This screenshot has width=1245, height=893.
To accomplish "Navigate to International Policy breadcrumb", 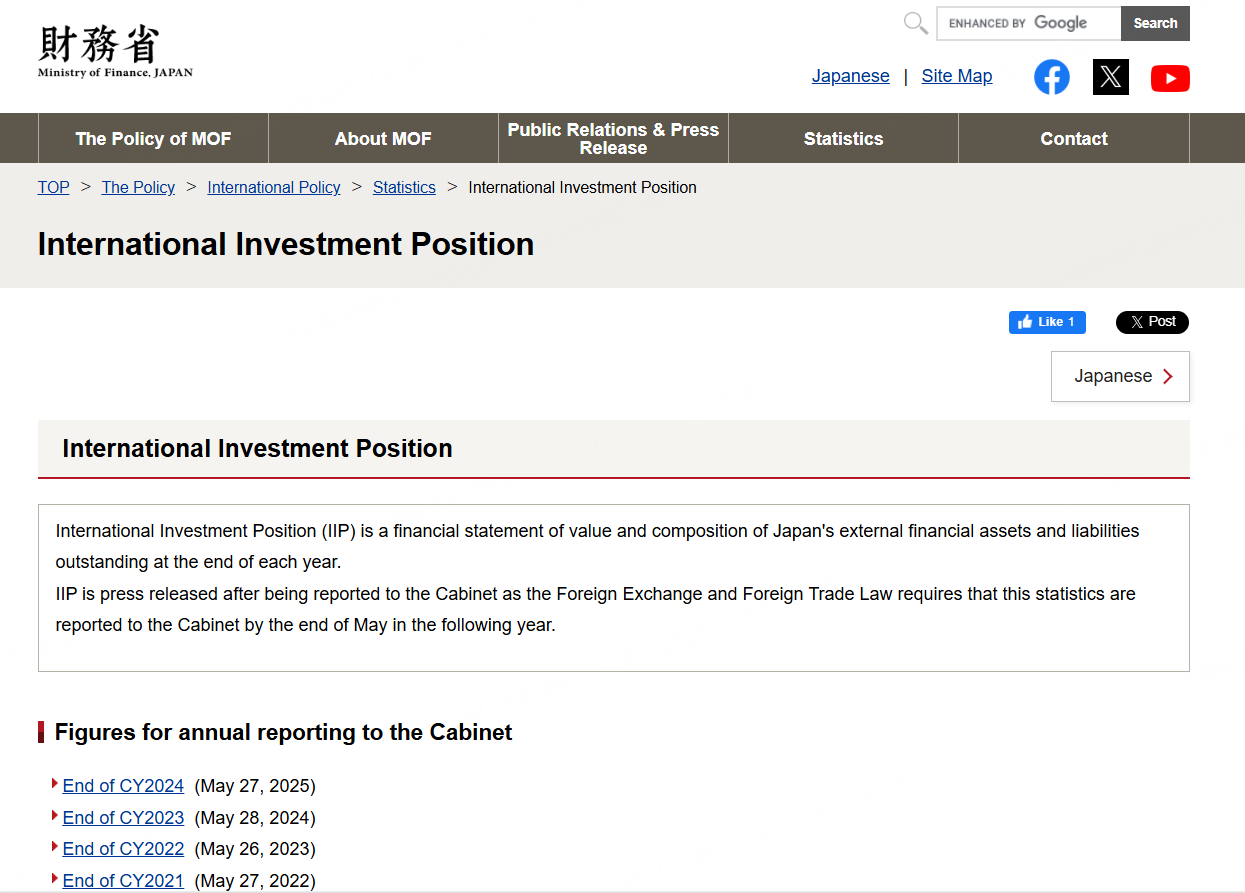I will click(274, 188).
